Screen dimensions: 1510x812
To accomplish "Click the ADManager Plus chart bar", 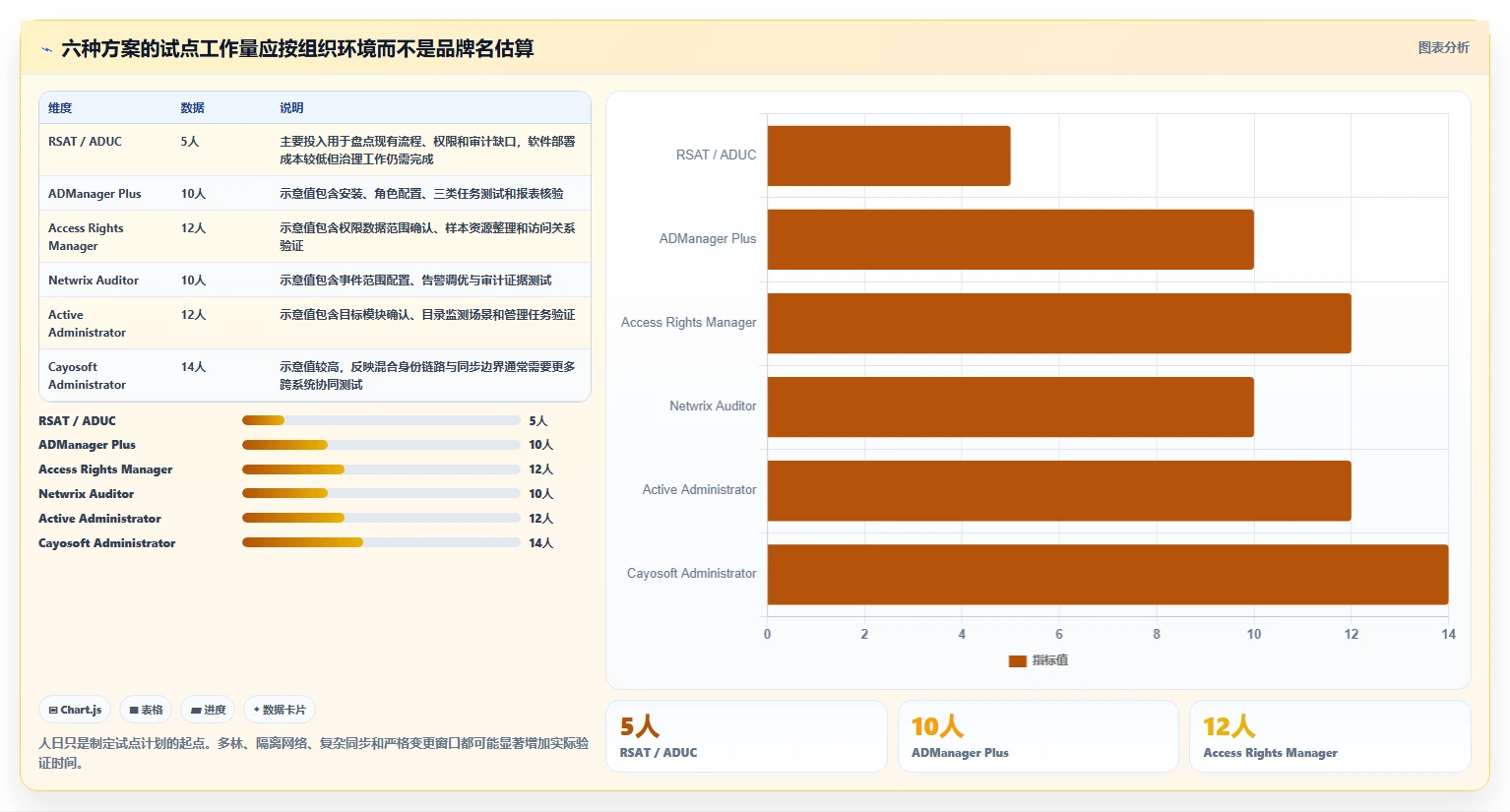I will tap(1011, 239).
